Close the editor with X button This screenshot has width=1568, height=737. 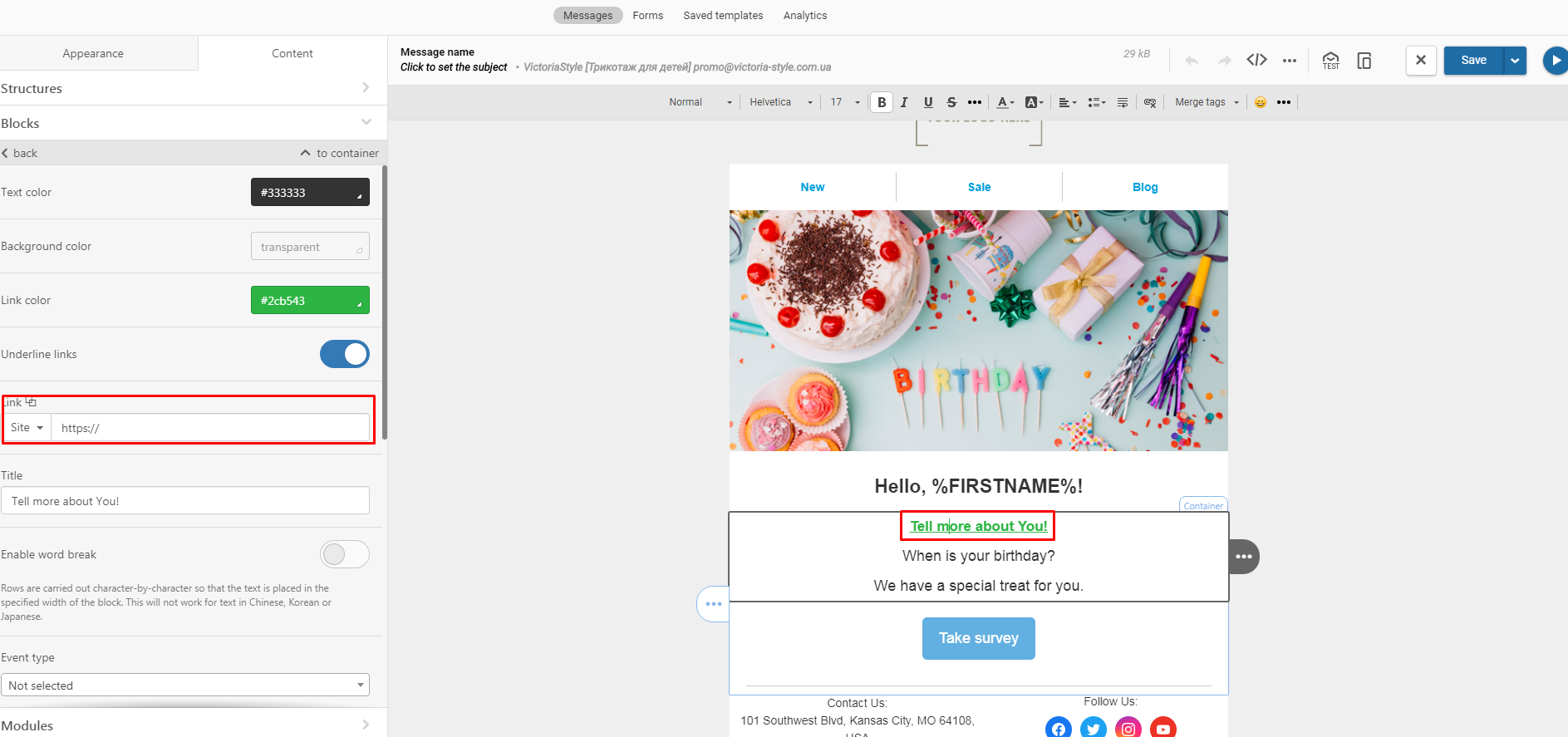1421,60
